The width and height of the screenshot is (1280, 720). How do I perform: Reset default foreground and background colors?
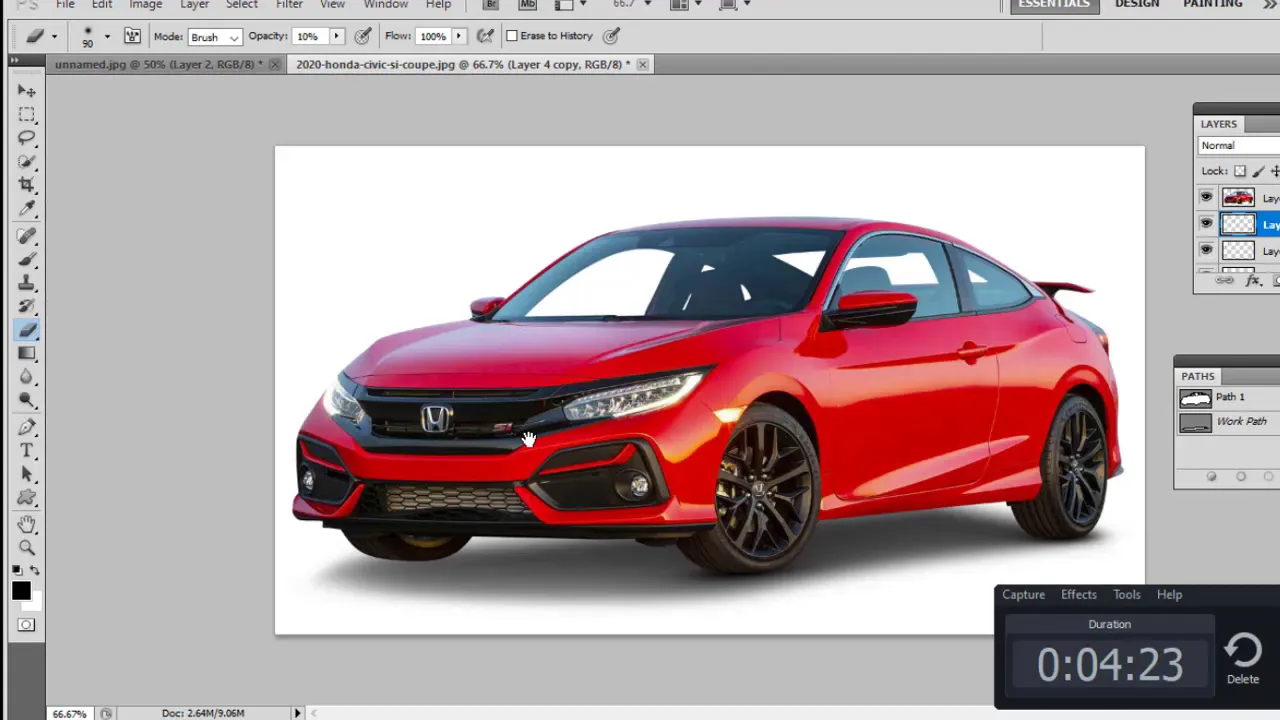pos(18,571)
